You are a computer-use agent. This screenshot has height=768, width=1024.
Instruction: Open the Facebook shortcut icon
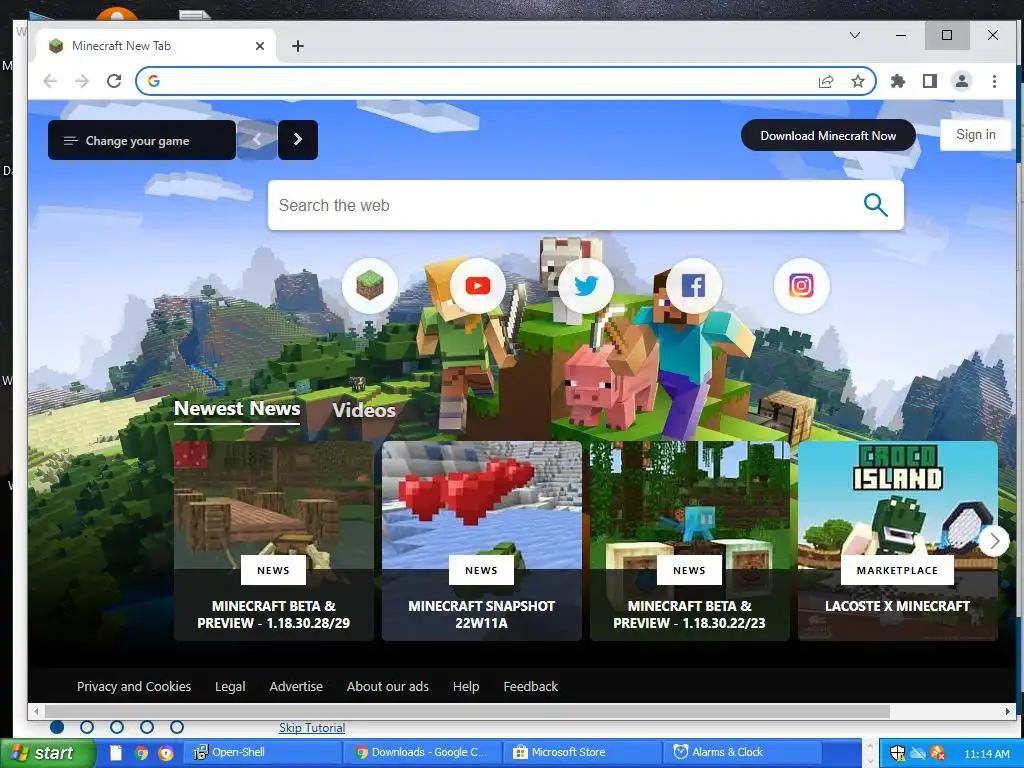pyautogui.click(x=694, y=285)
